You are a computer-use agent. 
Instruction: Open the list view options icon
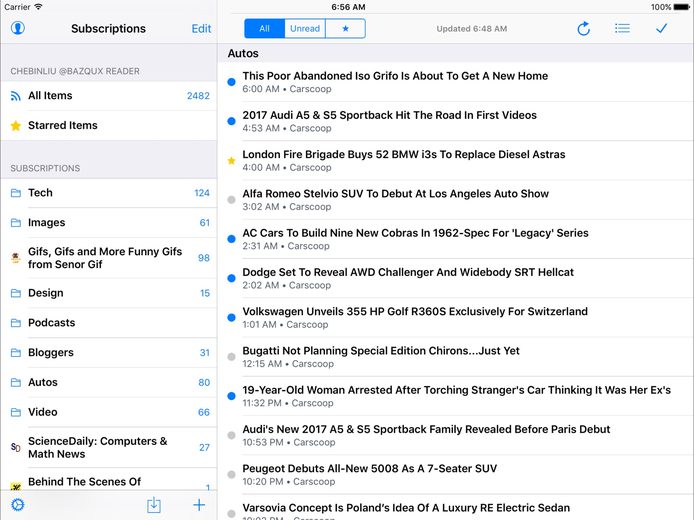coord(622,28)
